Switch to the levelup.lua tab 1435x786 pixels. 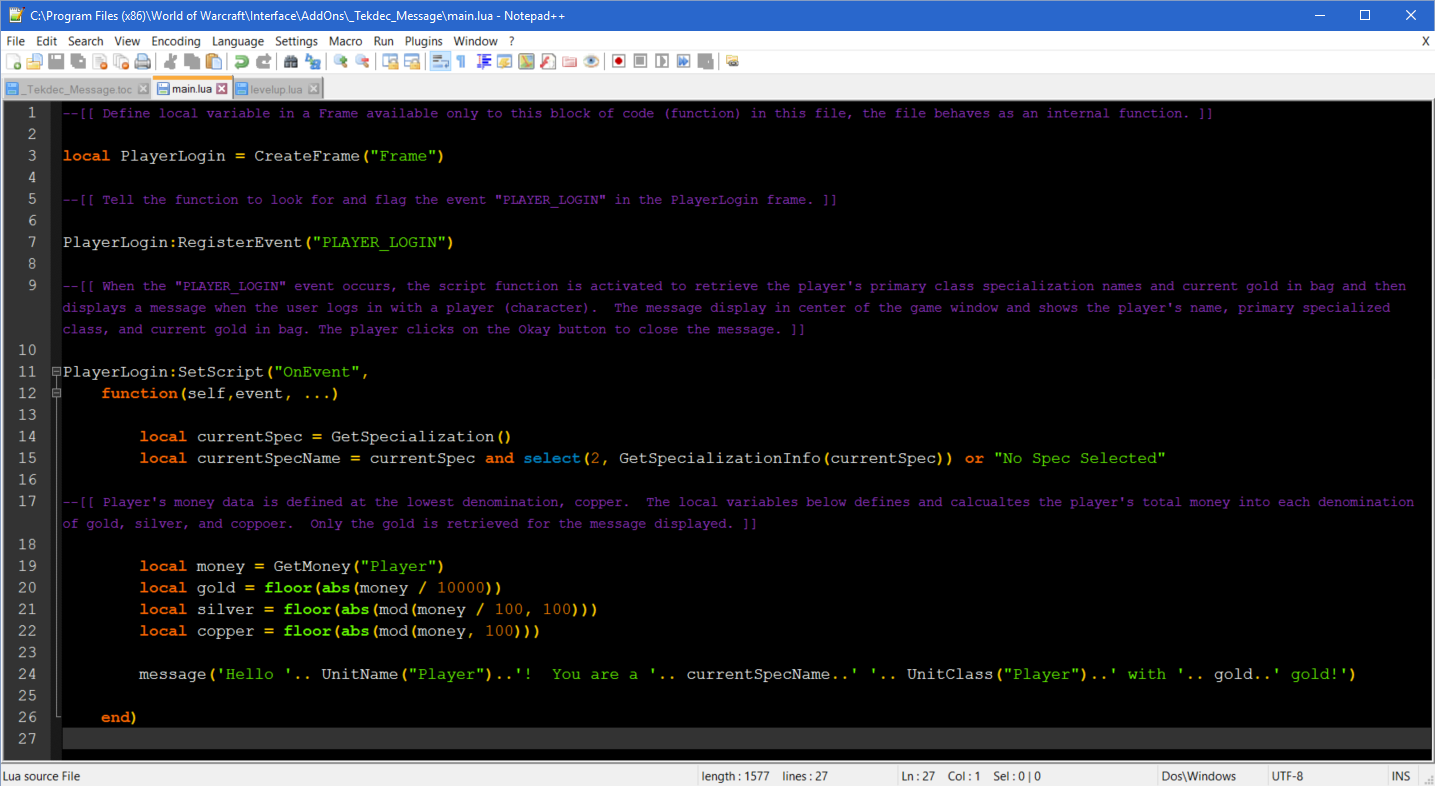275,89
